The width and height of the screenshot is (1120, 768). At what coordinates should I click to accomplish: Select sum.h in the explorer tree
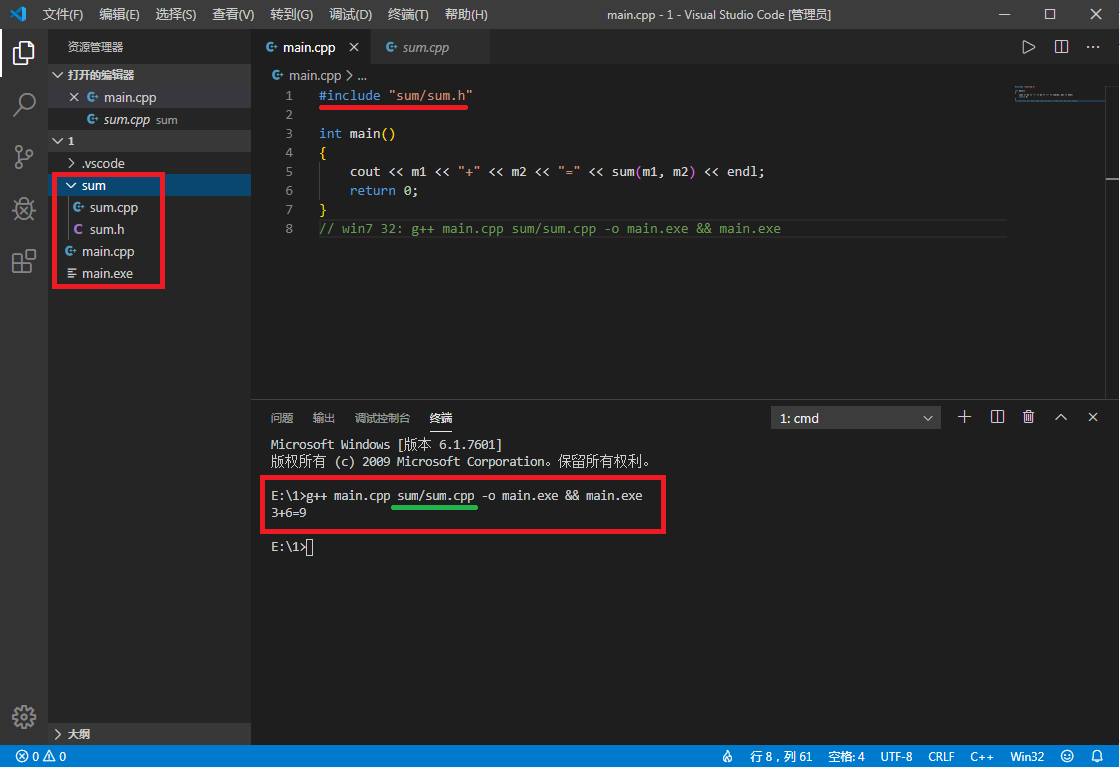[x=107, y=229]
